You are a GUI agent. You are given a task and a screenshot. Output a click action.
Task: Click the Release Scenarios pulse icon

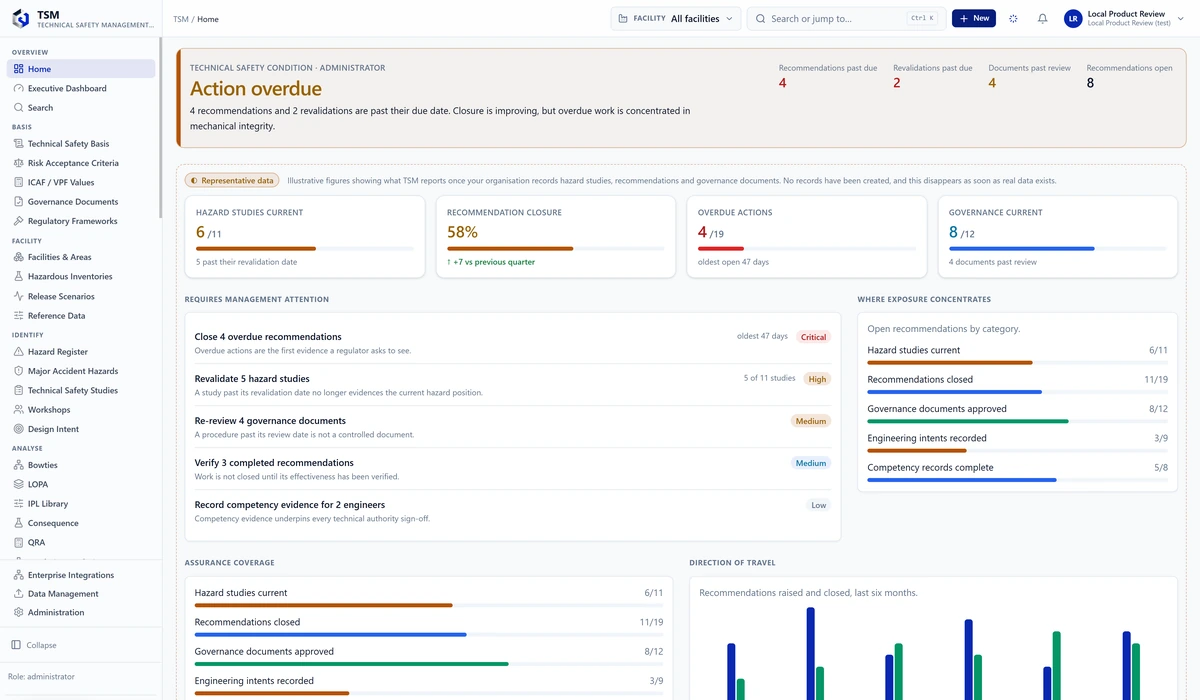coord(18,296)
